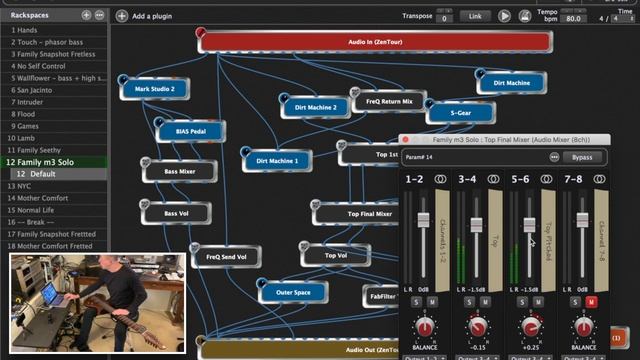Select the 14 Mother Comfort rackspace
The width and height of the screenshot is (640, 360).
pyautogui.click(x=54, y=198)
